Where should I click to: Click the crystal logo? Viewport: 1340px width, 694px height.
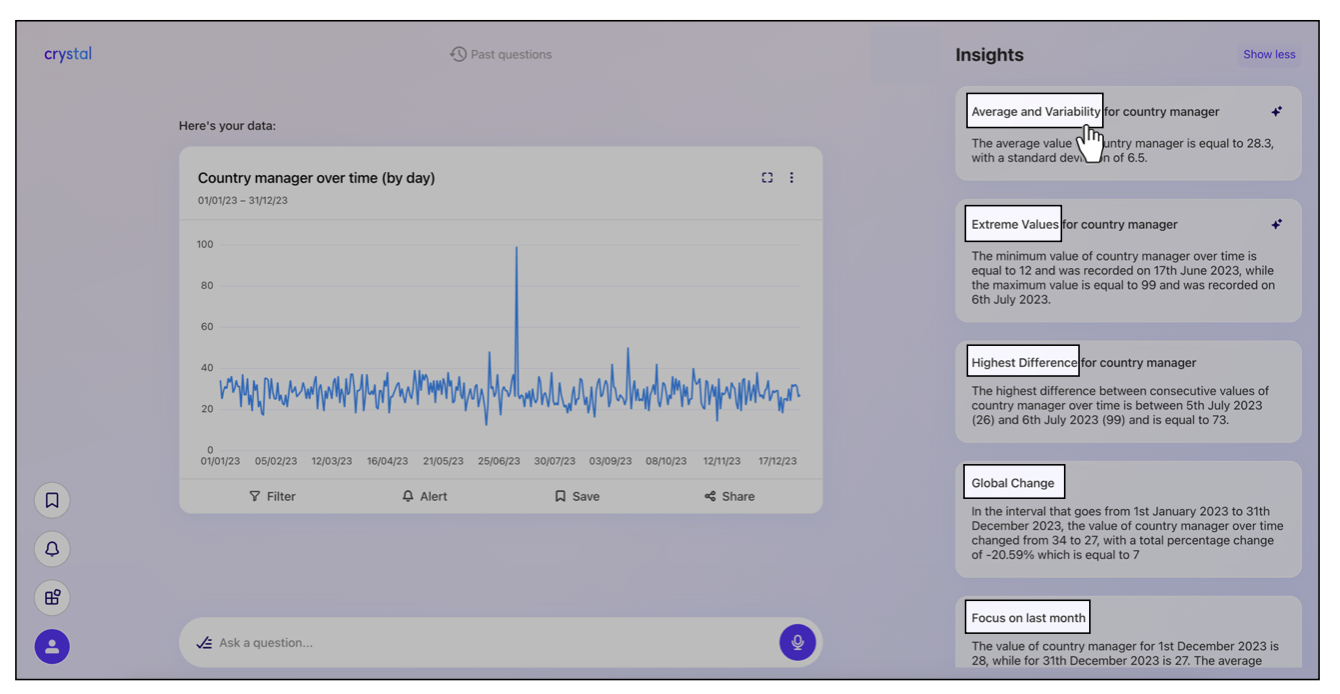click(x=68, y=54)
